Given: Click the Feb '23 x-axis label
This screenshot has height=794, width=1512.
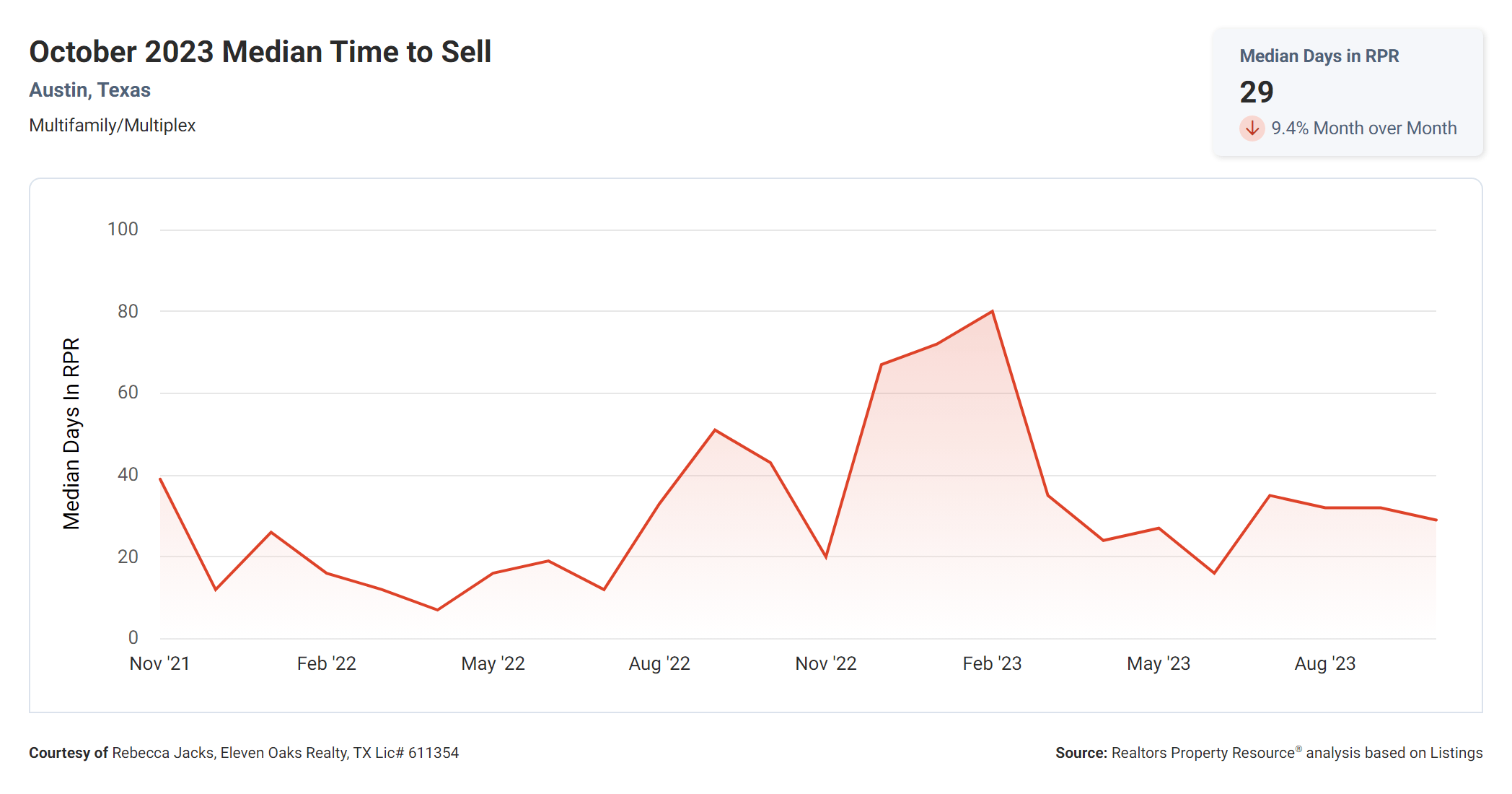Looking at the screenshot, I should tap(992, 663).
